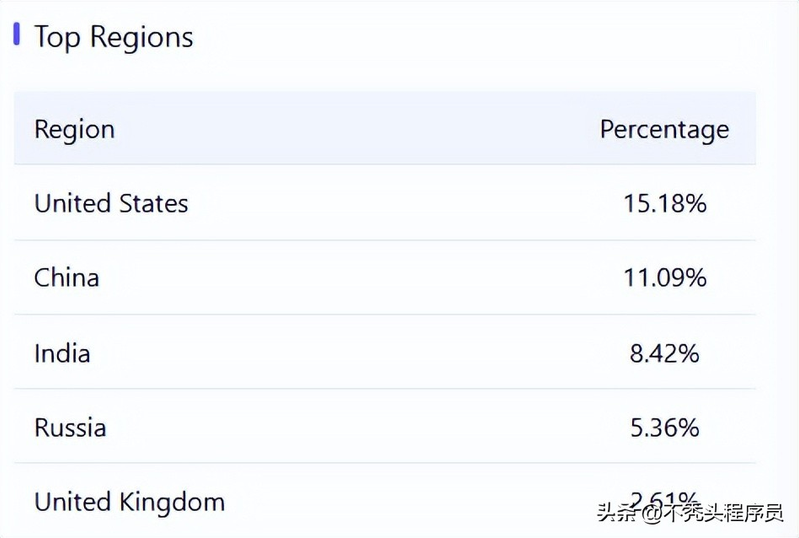The height and width of the screenshot is (538, 799).
Task: Click the word 'States' in the first row
Action: (153, 203)
